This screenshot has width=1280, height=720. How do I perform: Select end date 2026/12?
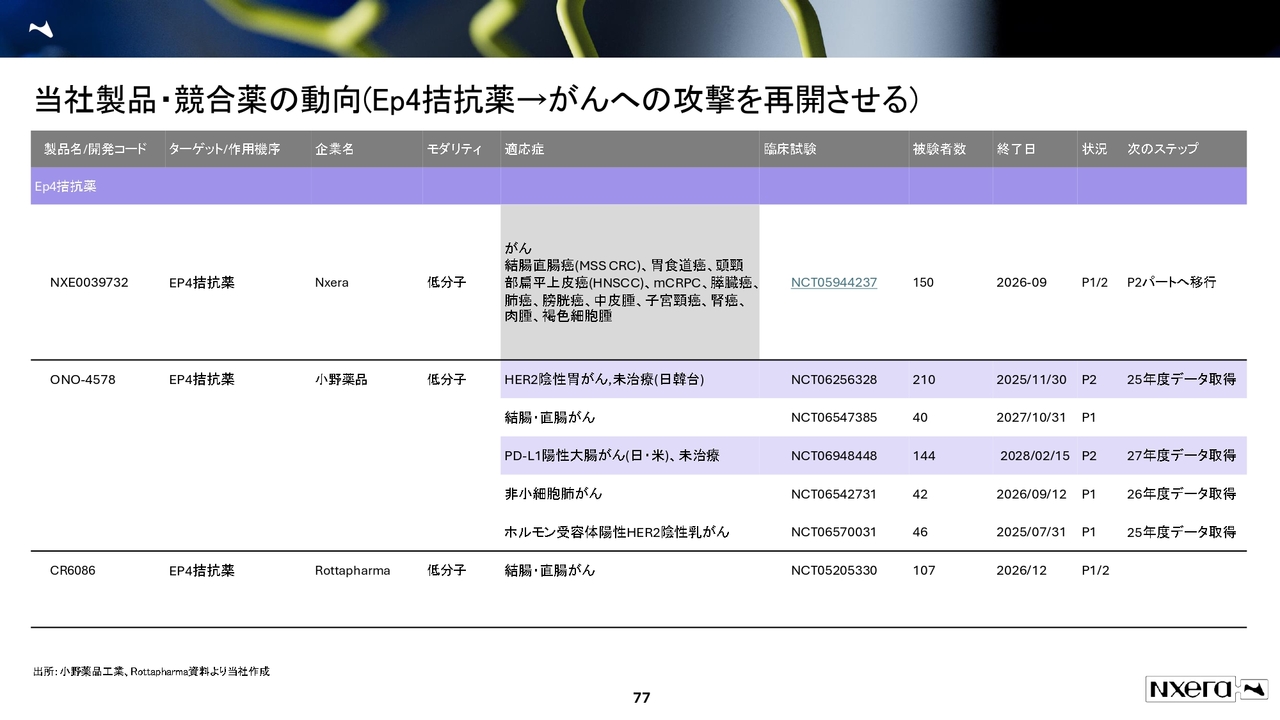pyautogui.click(x=1021, y=570)
